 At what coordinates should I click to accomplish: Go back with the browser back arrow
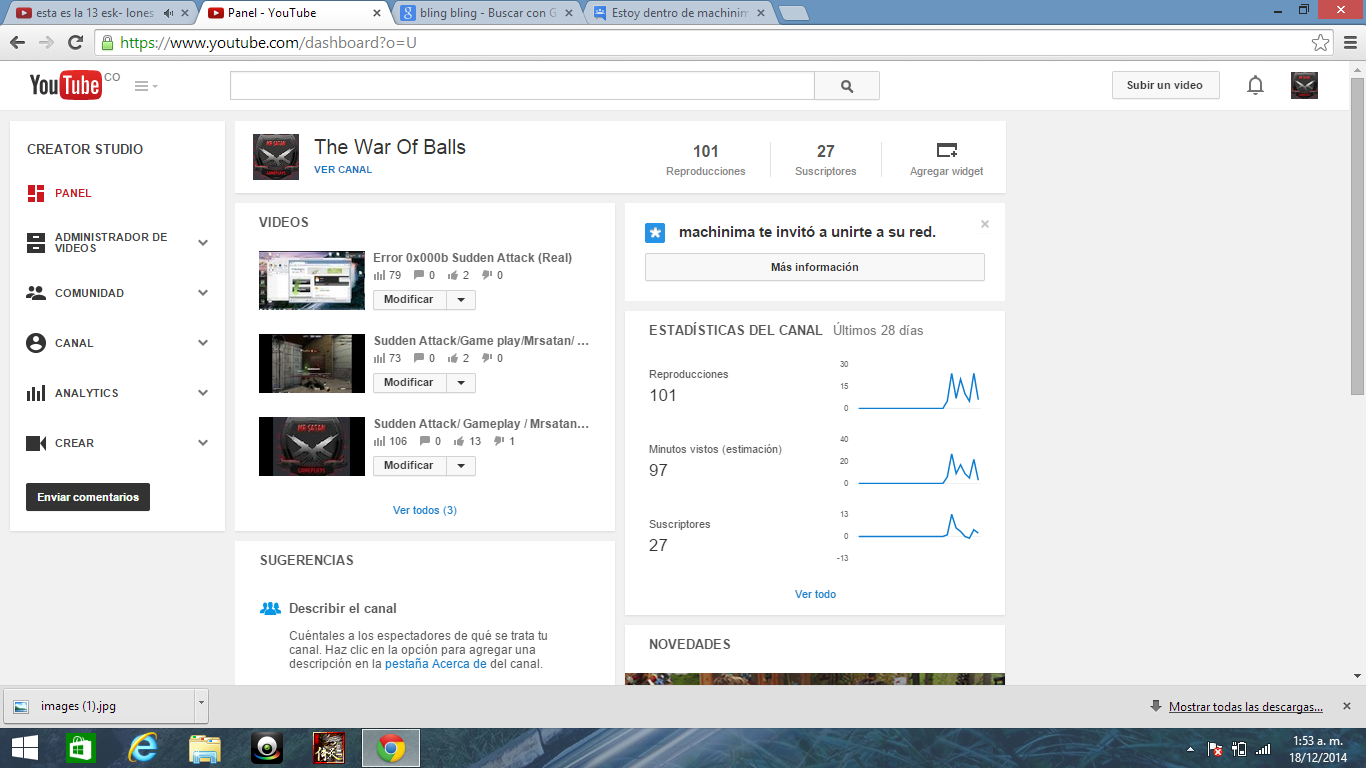tap(16, 43)
